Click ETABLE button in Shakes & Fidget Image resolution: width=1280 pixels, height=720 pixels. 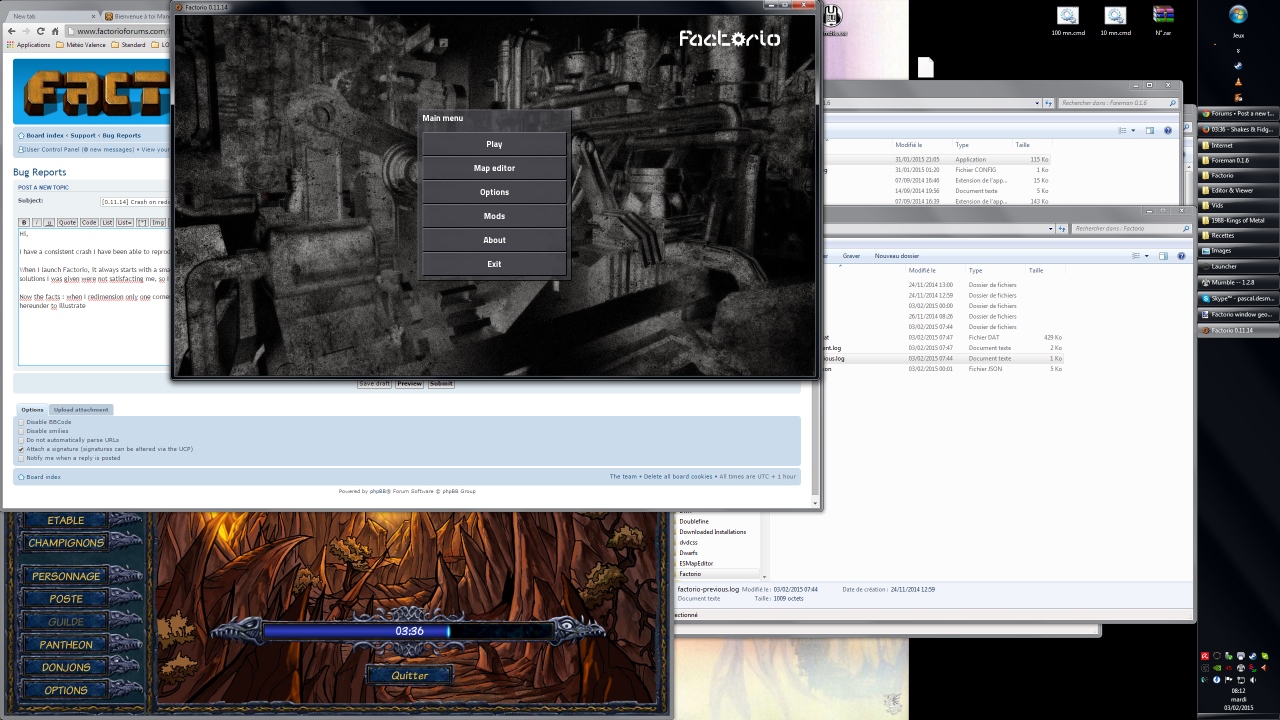click(66, 521)
